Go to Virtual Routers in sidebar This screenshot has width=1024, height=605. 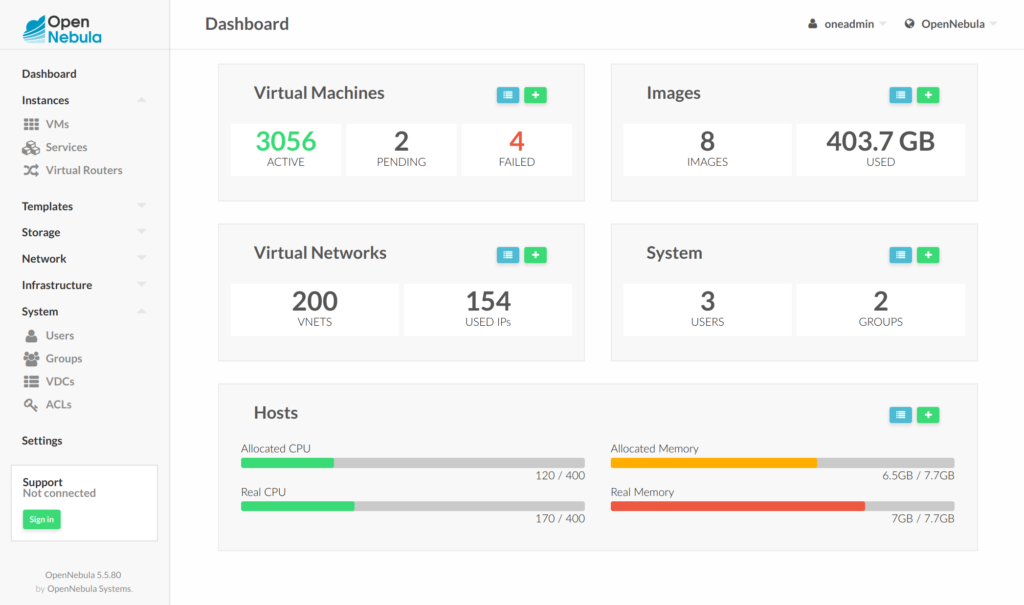click(x=84, y=170)
